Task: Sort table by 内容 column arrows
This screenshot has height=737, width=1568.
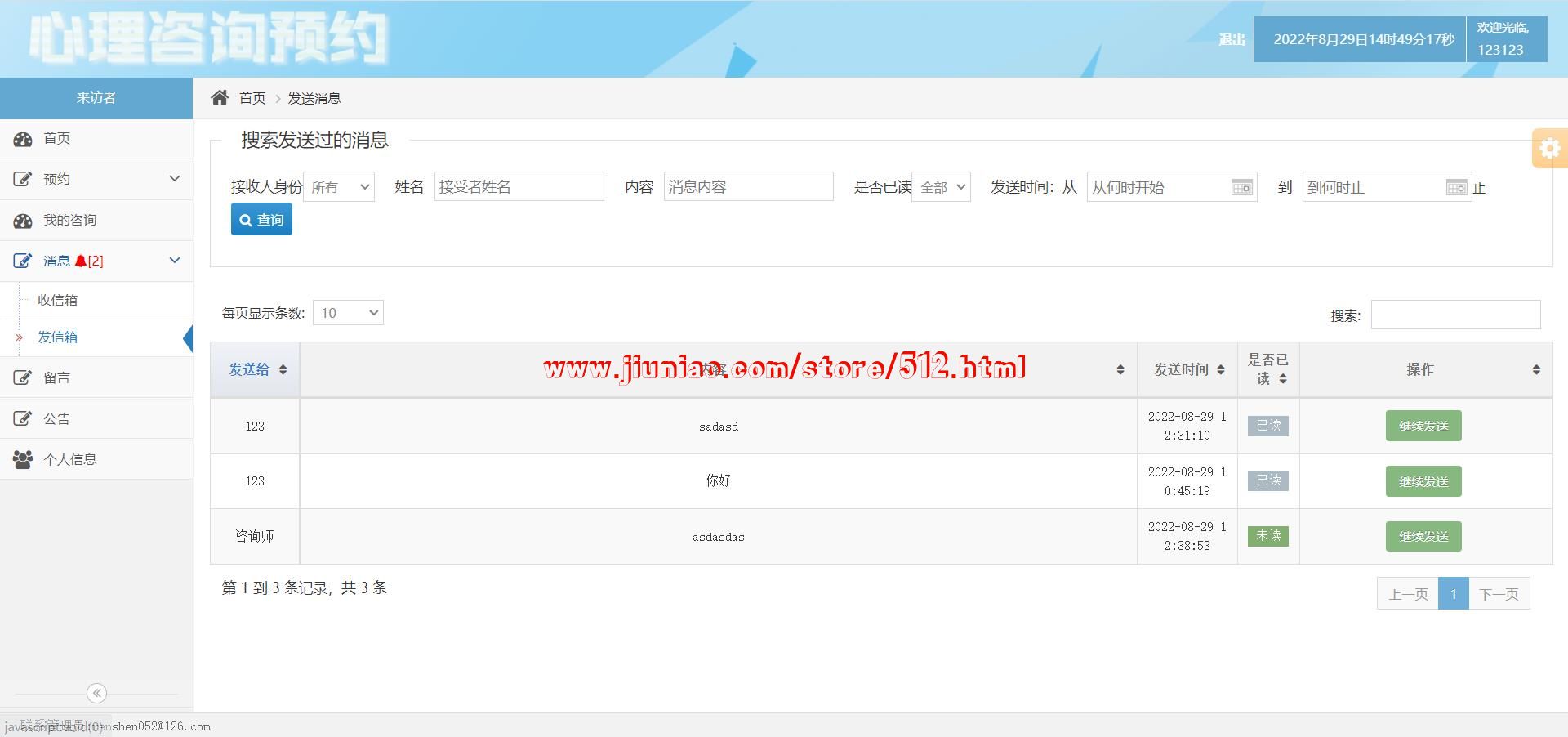Action: [x=1120, y=370]
